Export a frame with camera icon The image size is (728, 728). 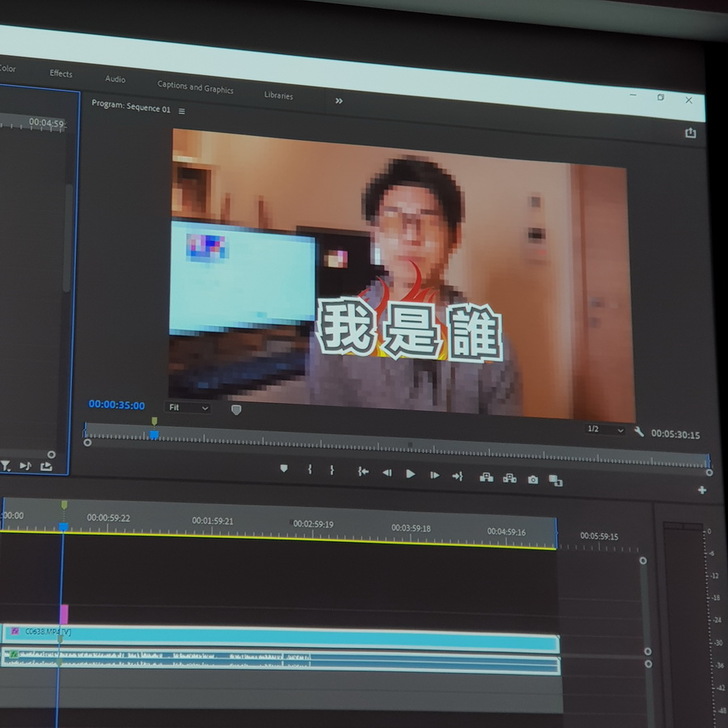click(533, 480)
